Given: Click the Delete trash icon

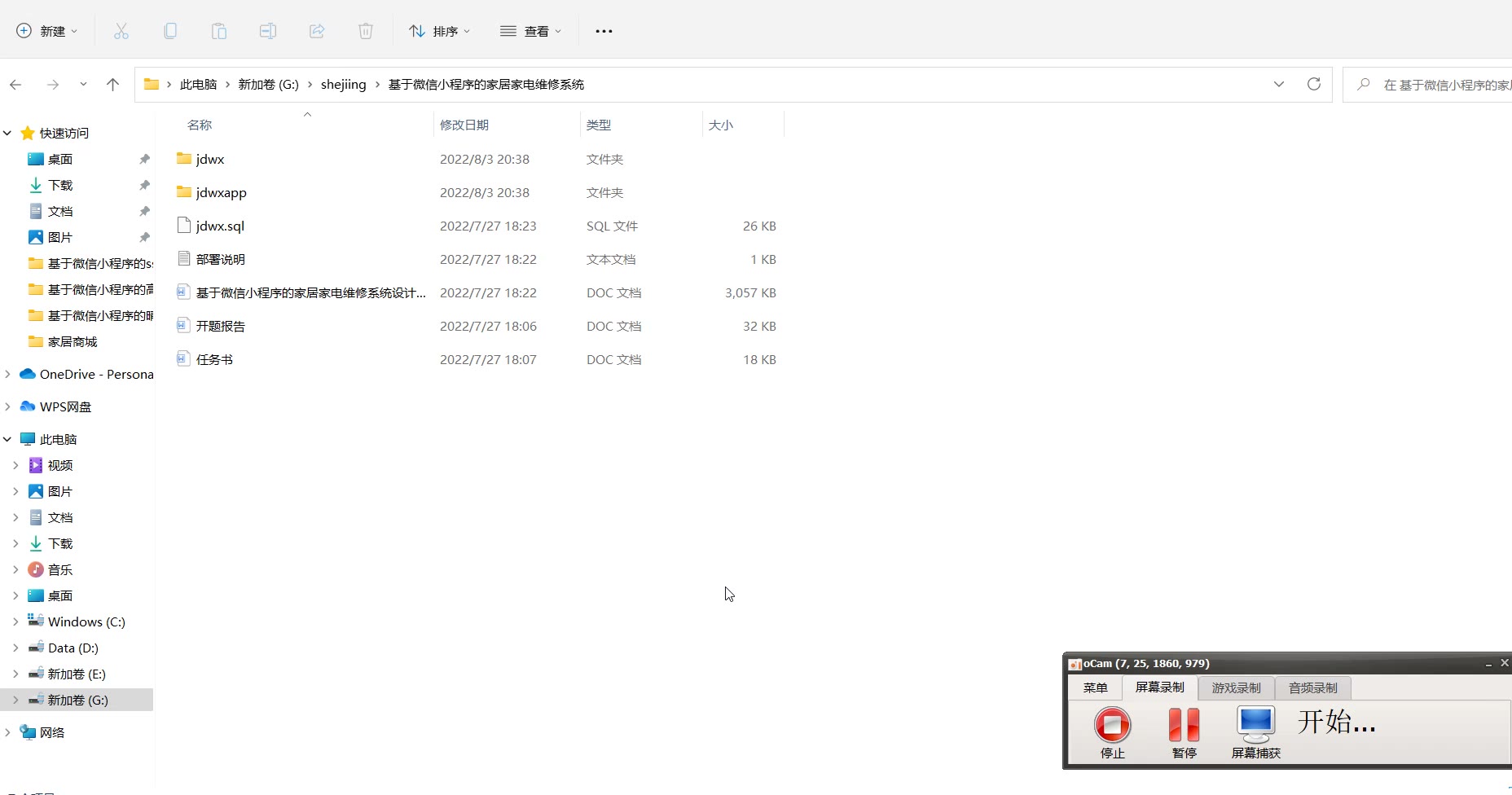Looking at the screenshot, I should tap(366, 31).
